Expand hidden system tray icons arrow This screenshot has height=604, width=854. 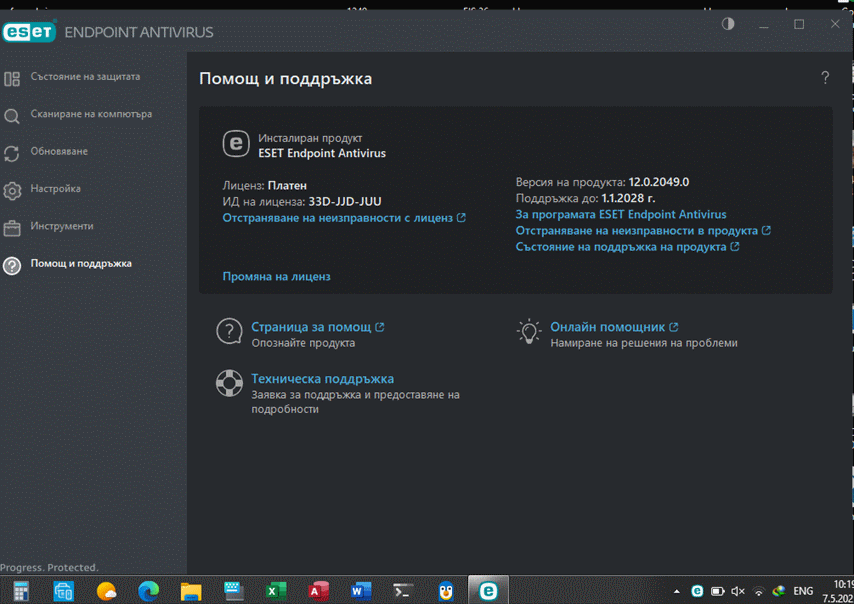tap(676, 591)
